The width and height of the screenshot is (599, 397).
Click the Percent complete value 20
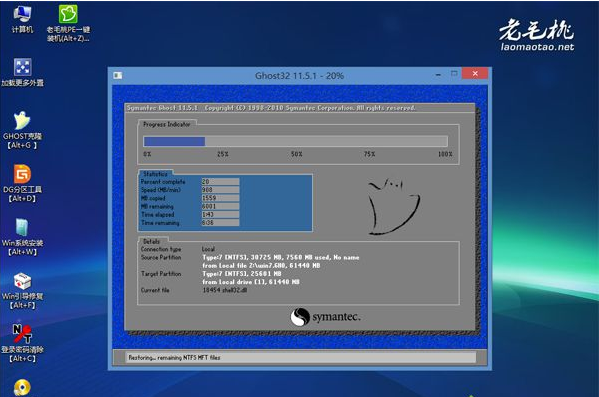tap(220, 181)
